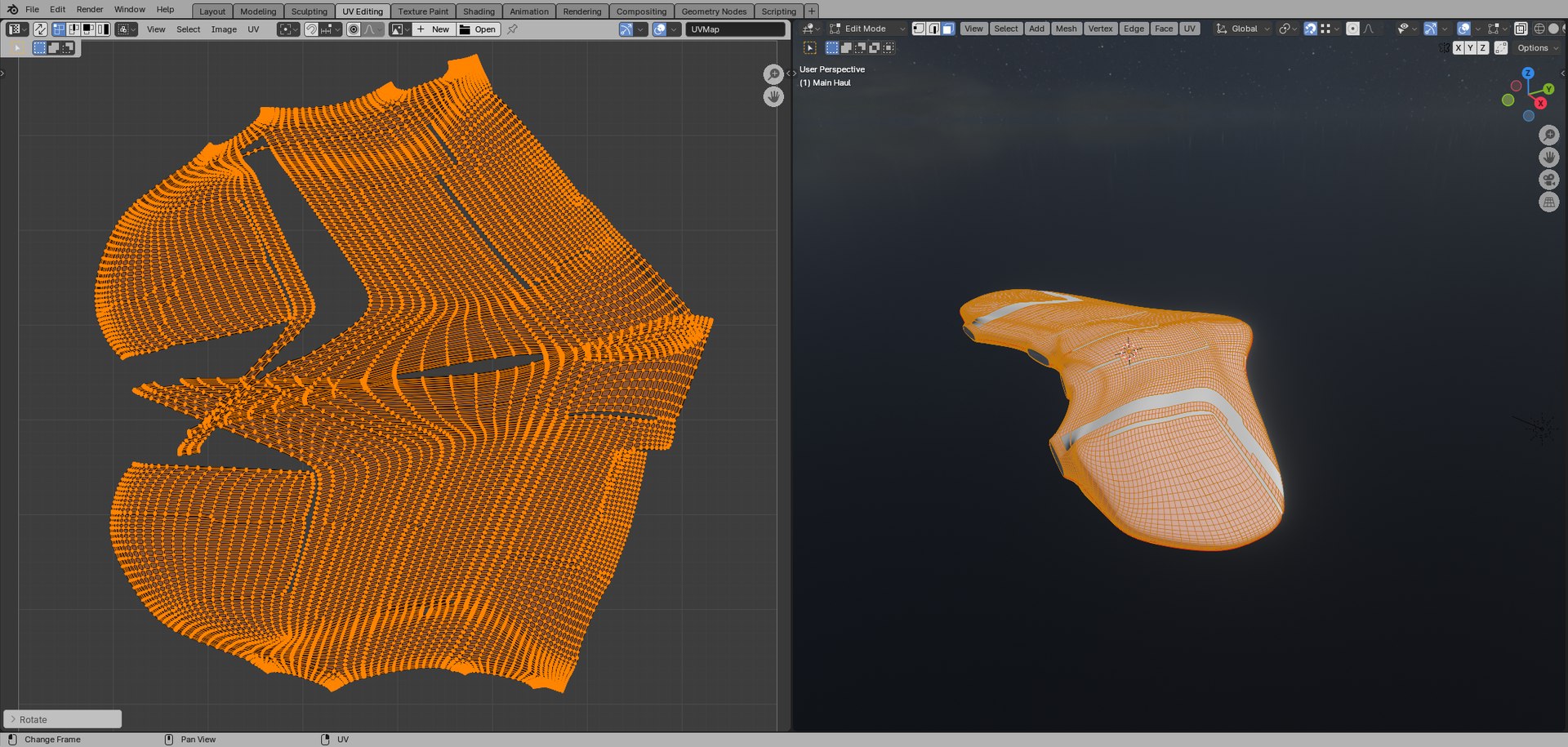Toggle proportional editing in the 3D viewport
The image size is (1568, 747).
click(x=1353, y=29)
